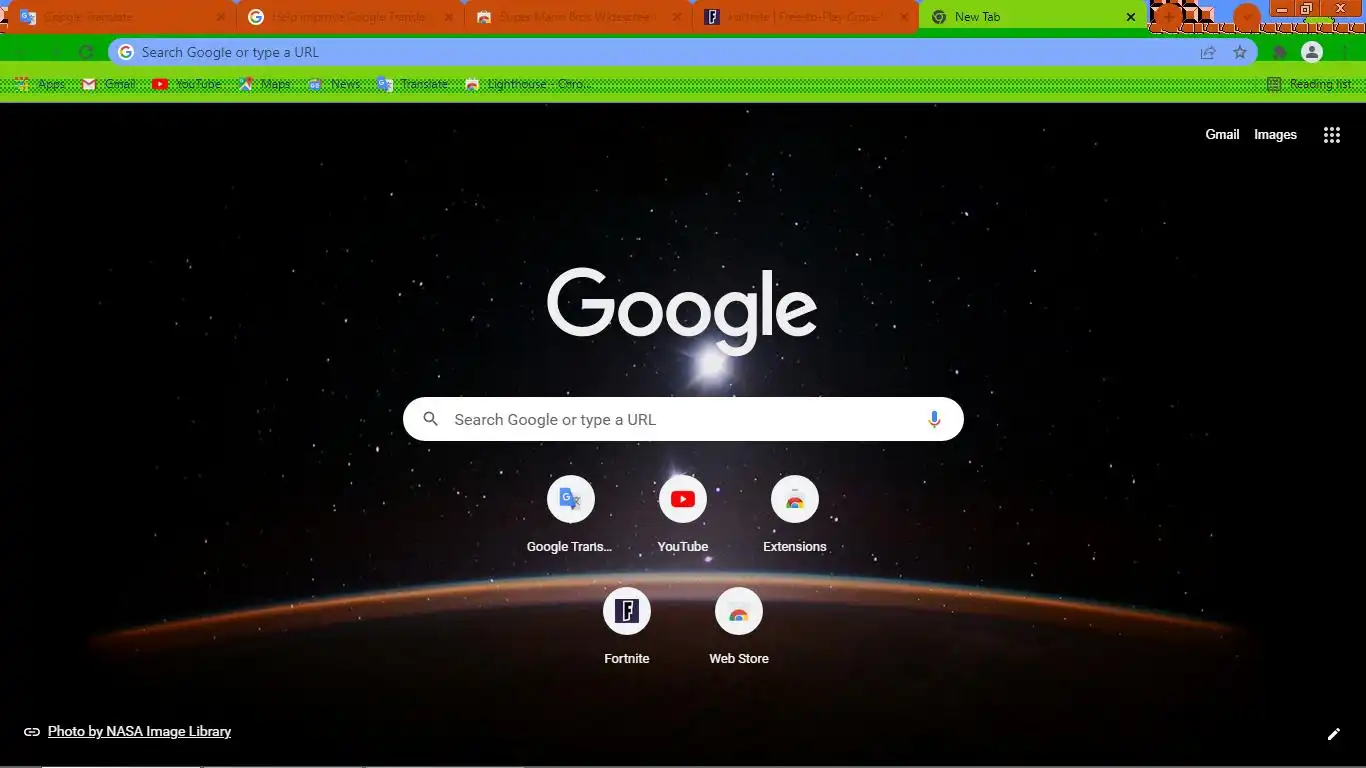Focus the Google search box
Screen dimensions: 1366x768
pos(683,419)
